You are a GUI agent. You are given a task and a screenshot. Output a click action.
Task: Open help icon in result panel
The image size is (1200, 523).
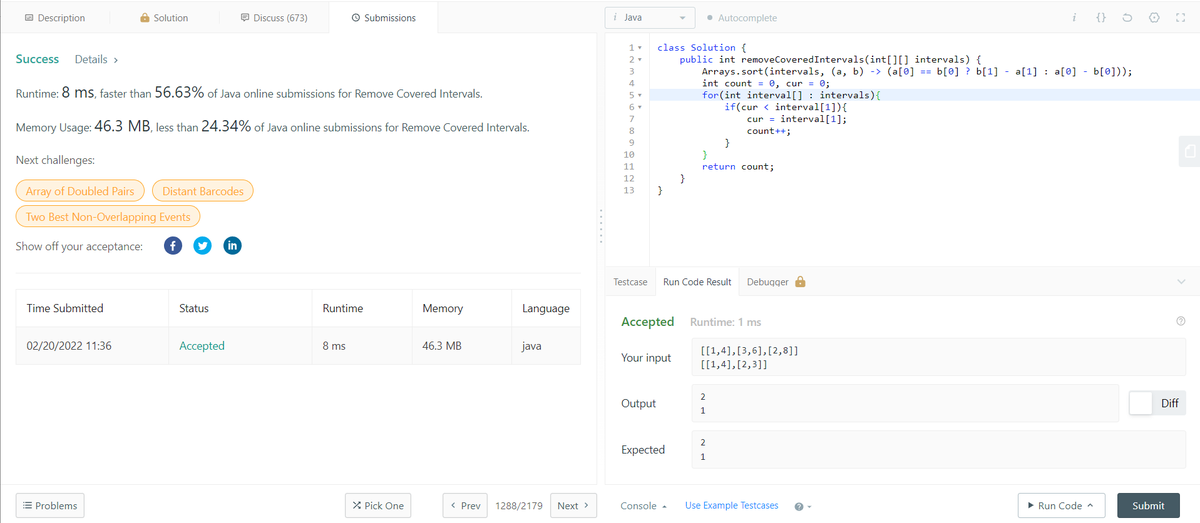(x=1181, y=322)
